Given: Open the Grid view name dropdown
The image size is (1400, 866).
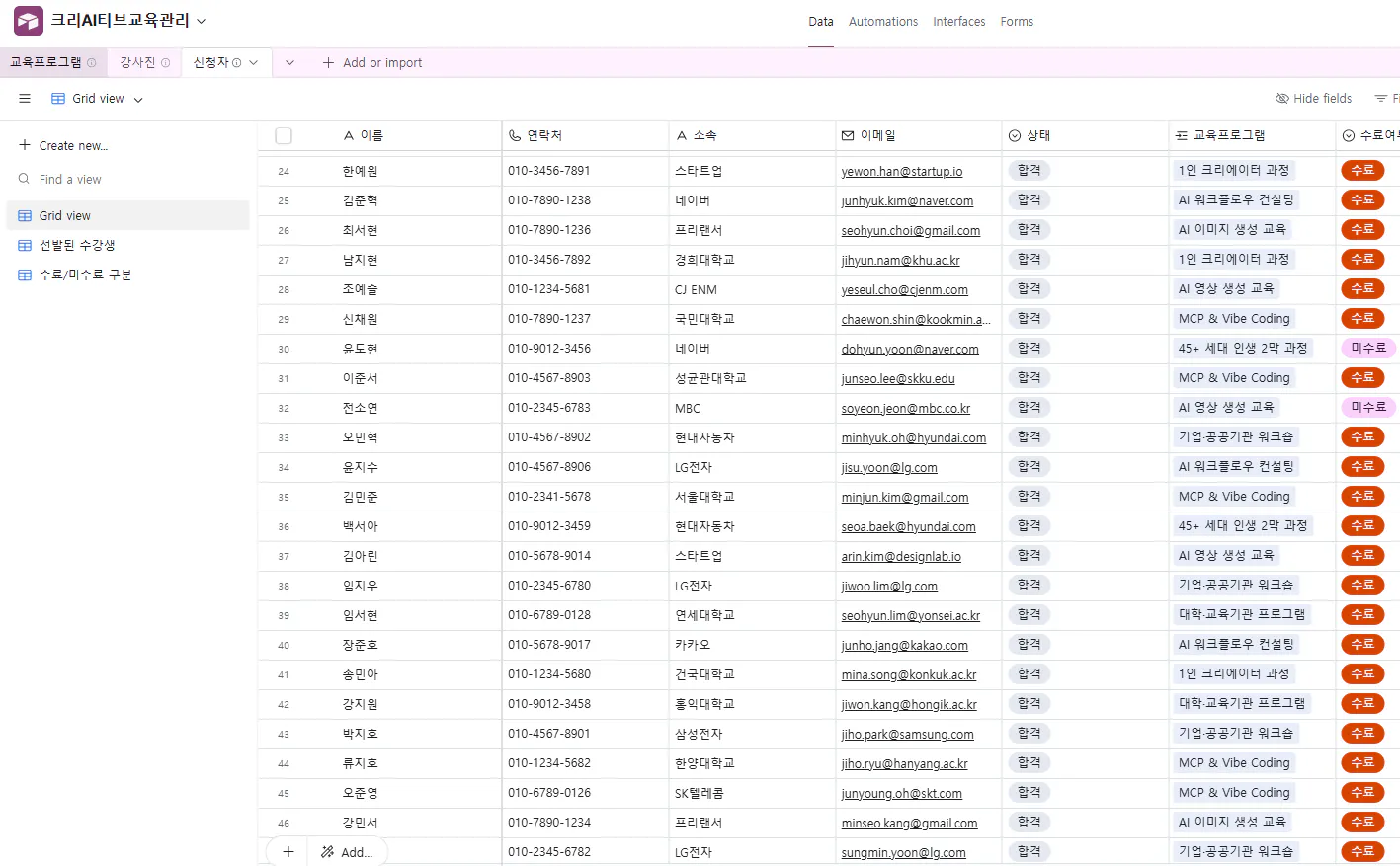Looking at the screenshot, I should [x=98, y=99].
